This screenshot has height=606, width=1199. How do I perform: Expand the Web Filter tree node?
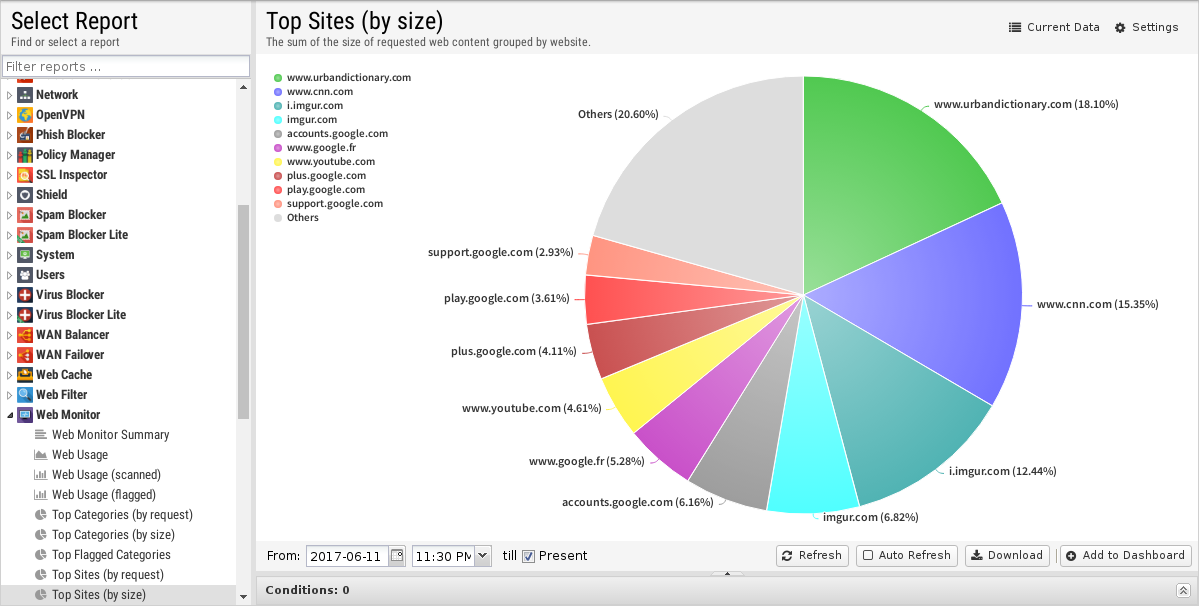(x=10, y=395)
